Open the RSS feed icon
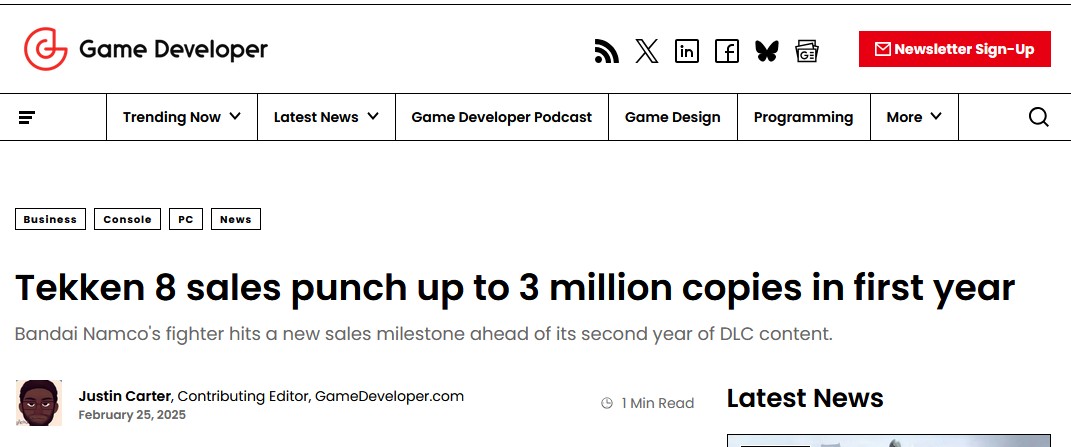This screenshot has width=1071, height=447. pyautogui.click(x=607, y=51)
